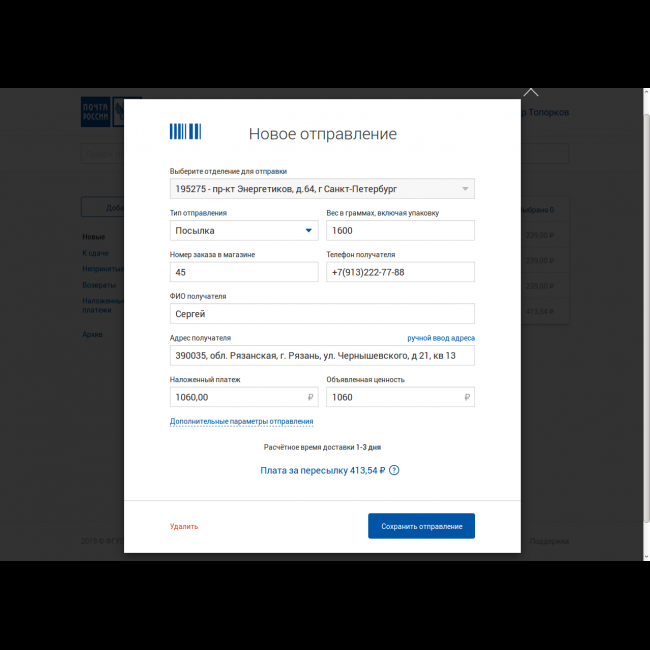The image size is (650, 650).
Task: Click the barcode icon in dialog header
Action: pos(185,131)
